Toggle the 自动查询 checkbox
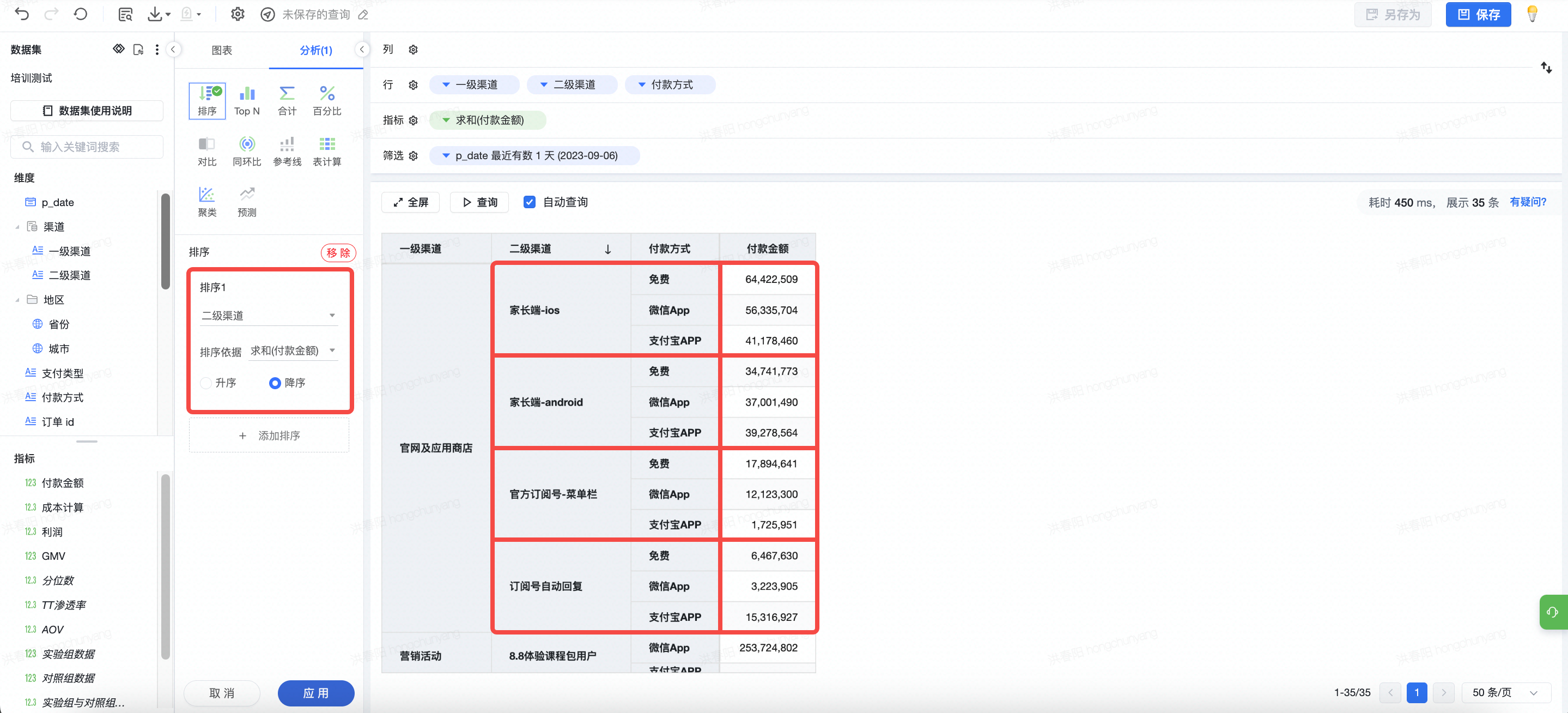1568x713 pixels. coord(530,202)
